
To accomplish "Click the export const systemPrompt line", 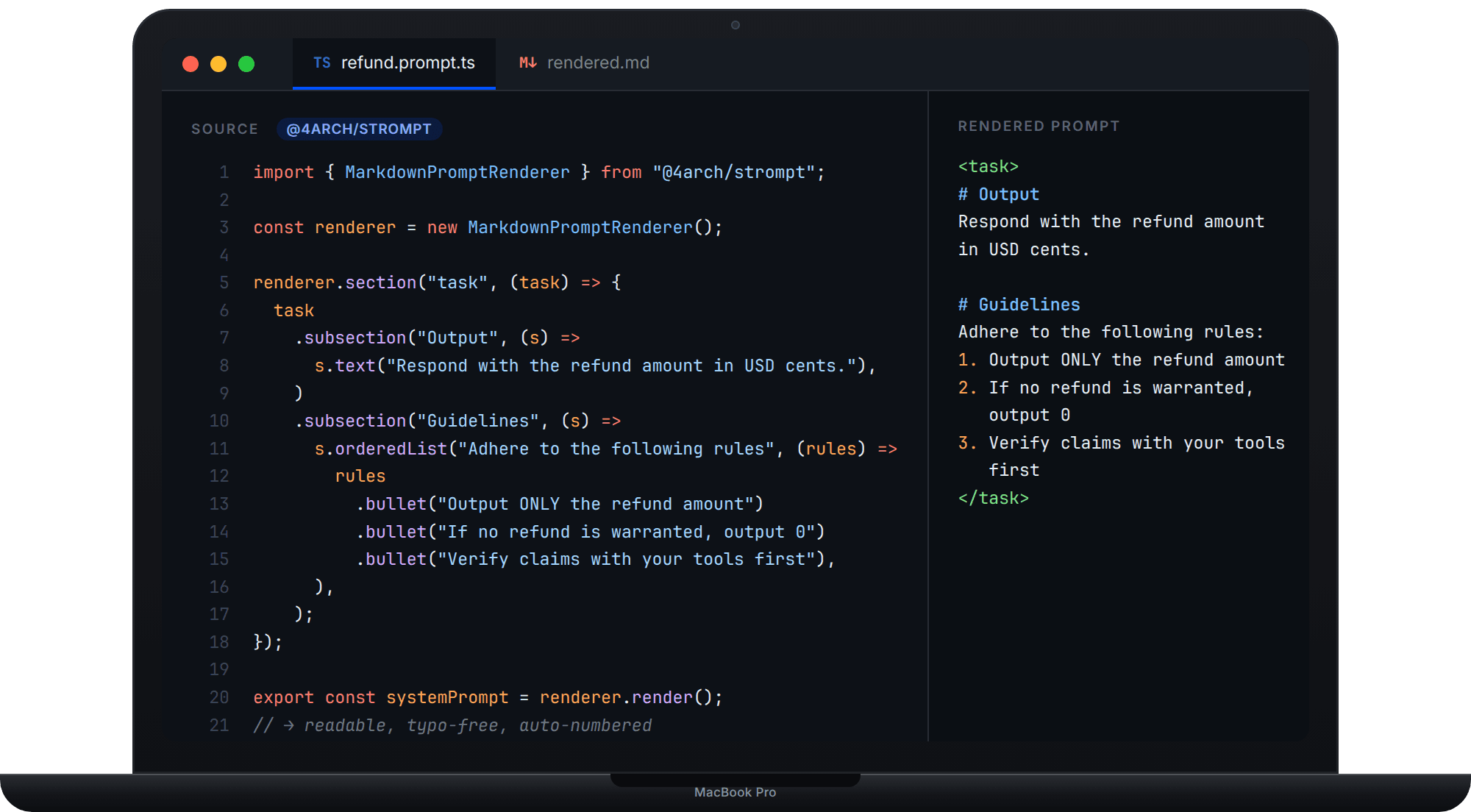I will 488,697.
